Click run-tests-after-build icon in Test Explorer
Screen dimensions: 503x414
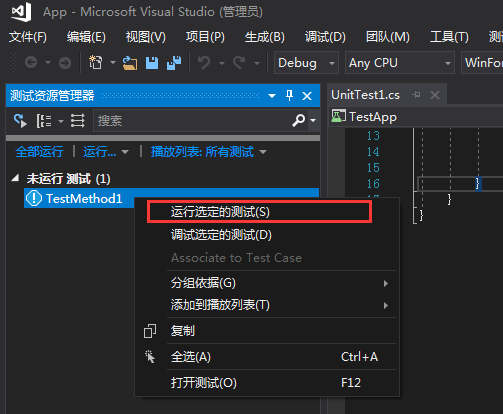pos(20,121)
